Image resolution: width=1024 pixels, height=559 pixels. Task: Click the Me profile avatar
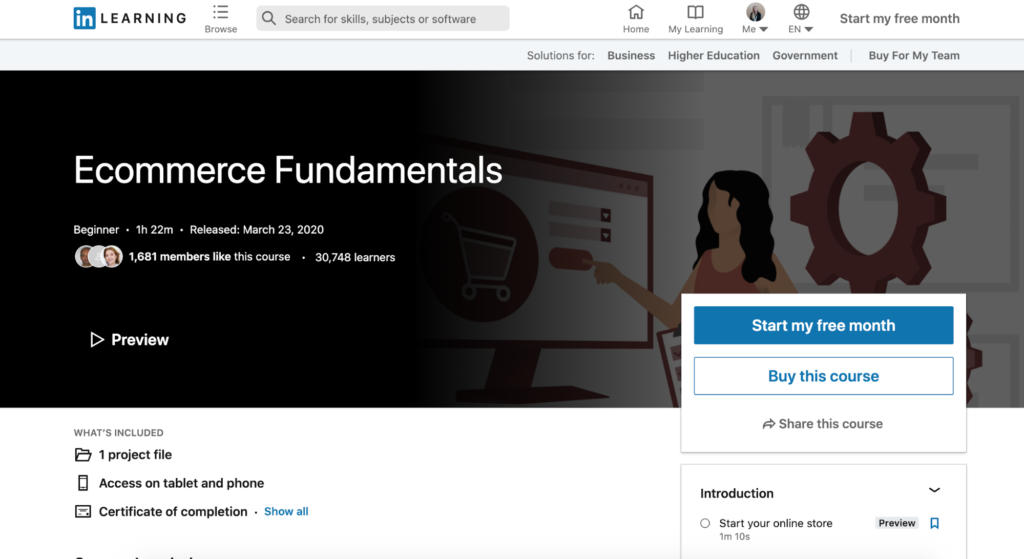pos(755,12)
